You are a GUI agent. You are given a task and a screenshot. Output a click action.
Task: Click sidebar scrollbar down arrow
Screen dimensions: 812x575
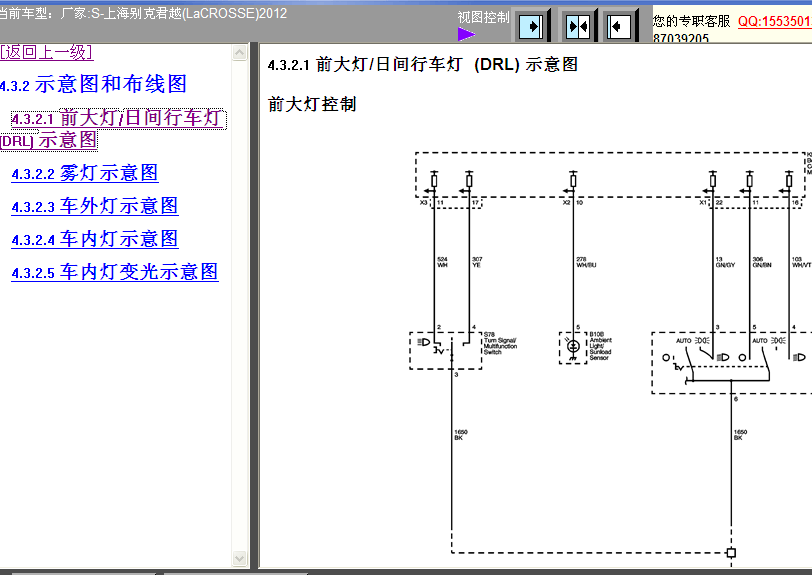pyautogui.click(x=240, y=558)
